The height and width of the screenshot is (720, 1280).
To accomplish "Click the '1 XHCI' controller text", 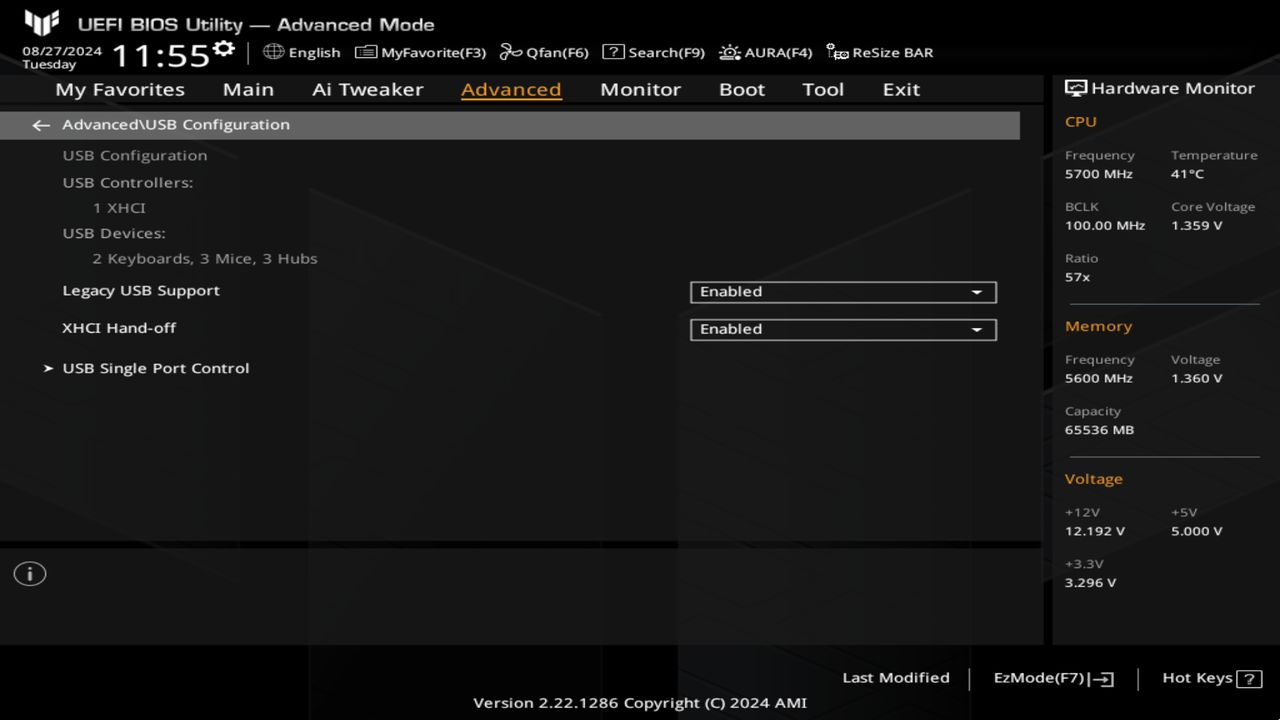I will click(119, 208).
